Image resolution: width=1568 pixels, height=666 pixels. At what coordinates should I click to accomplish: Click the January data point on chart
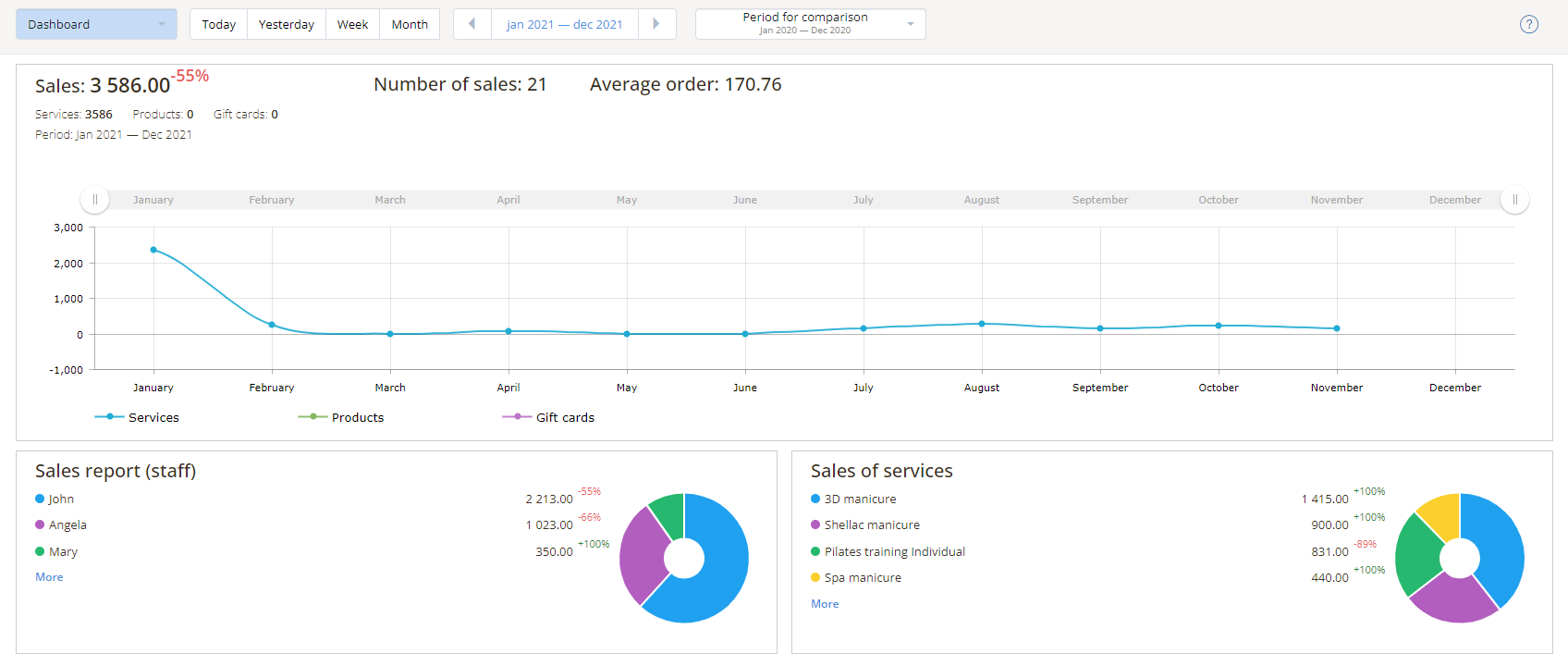153,250
